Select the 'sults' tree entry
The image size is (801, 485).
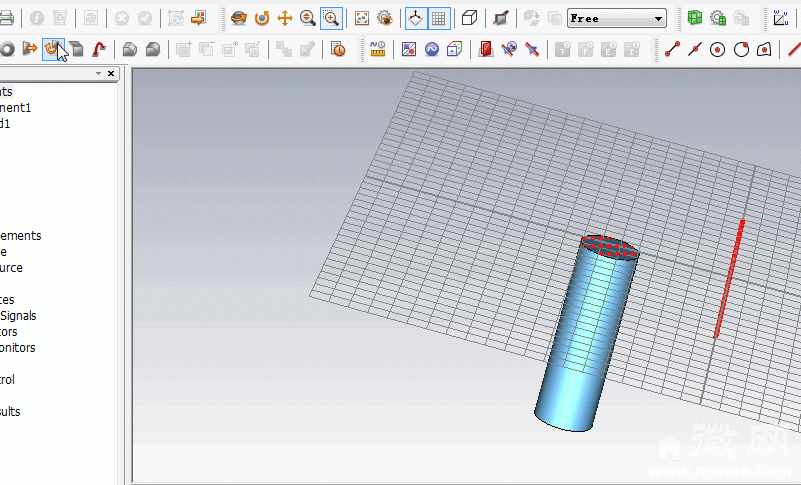click(10, 412)
